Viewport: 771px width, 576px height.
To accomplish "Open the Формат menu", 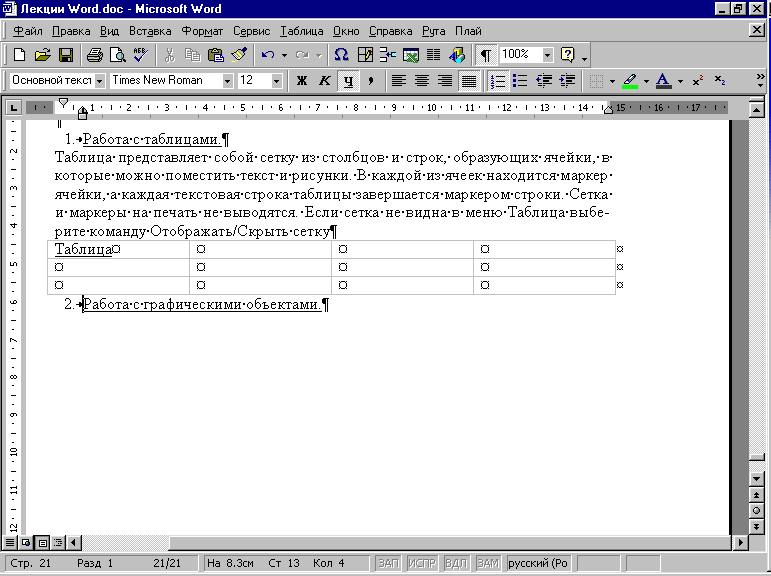I will click(x=202, y=31).
